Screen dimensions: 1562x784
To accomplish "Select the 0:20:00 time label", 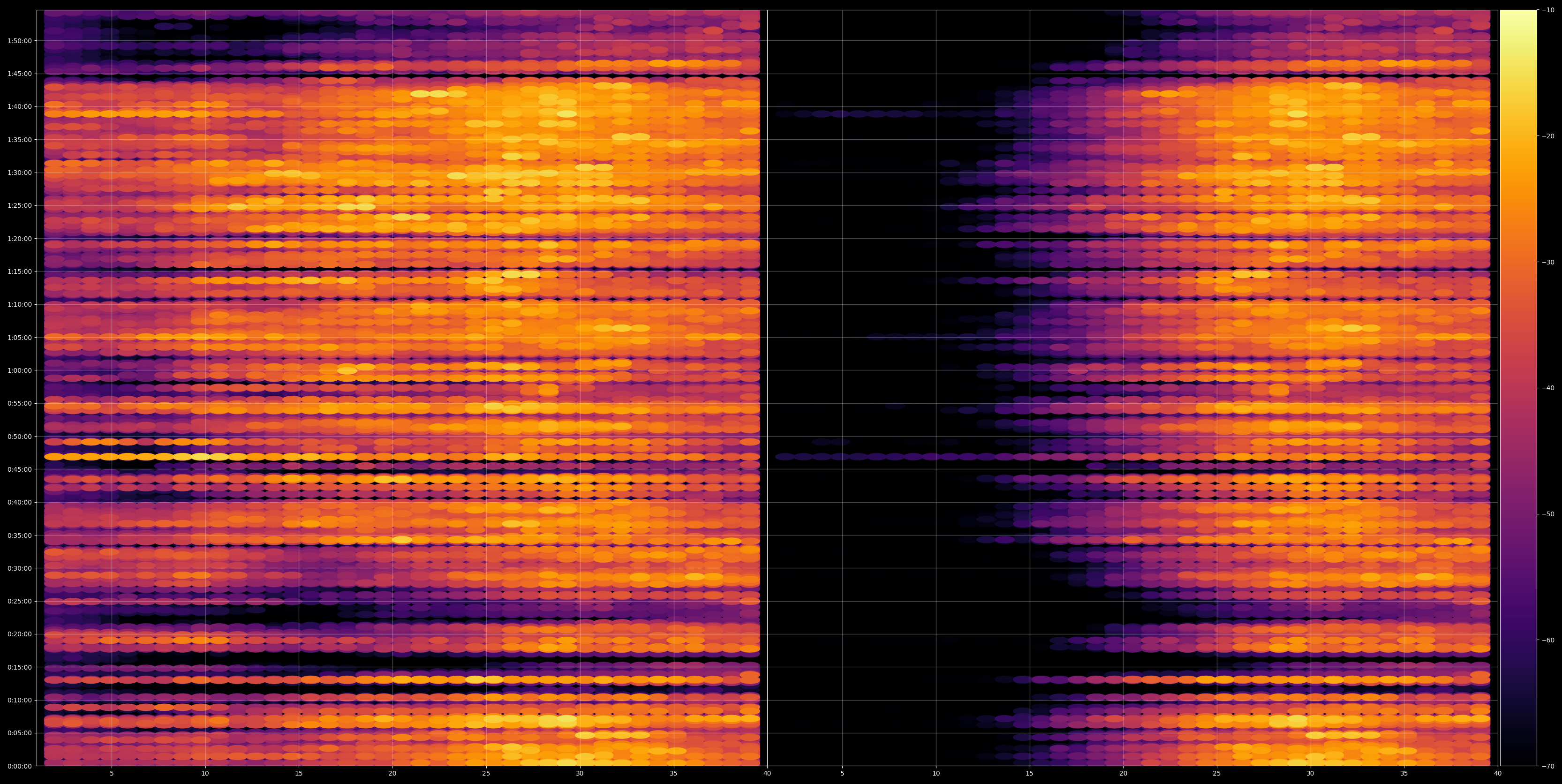I will click(19, 634).
